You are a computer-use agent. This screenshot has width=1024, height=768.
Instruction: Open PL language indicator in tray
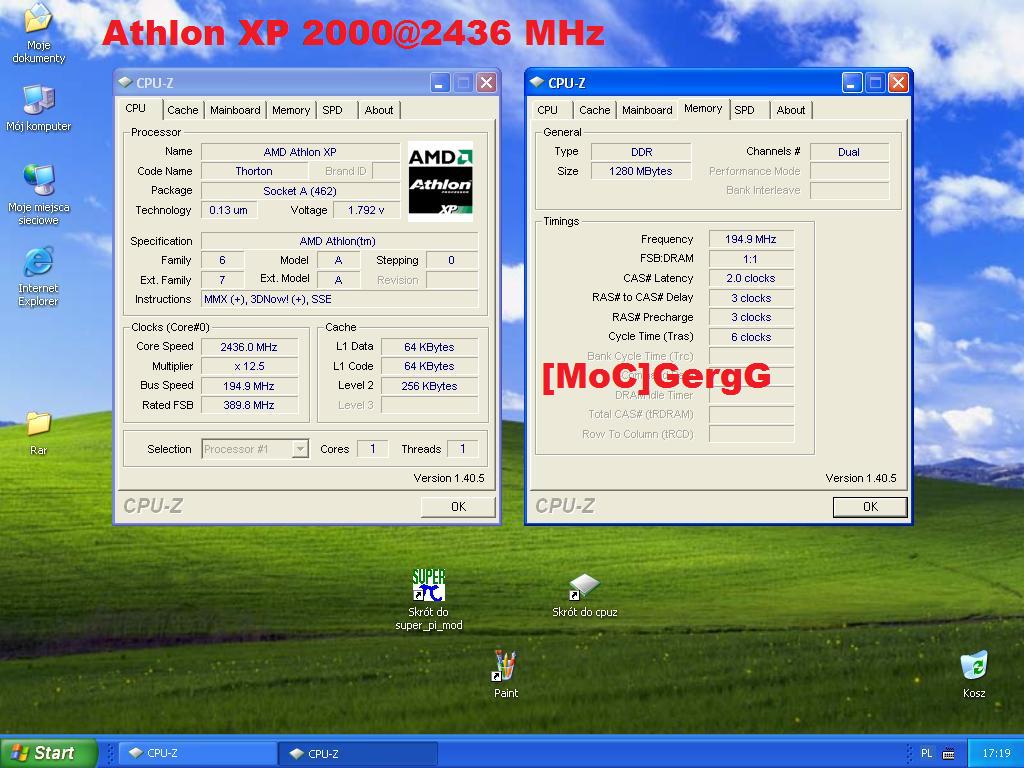[x=926, y=754]
